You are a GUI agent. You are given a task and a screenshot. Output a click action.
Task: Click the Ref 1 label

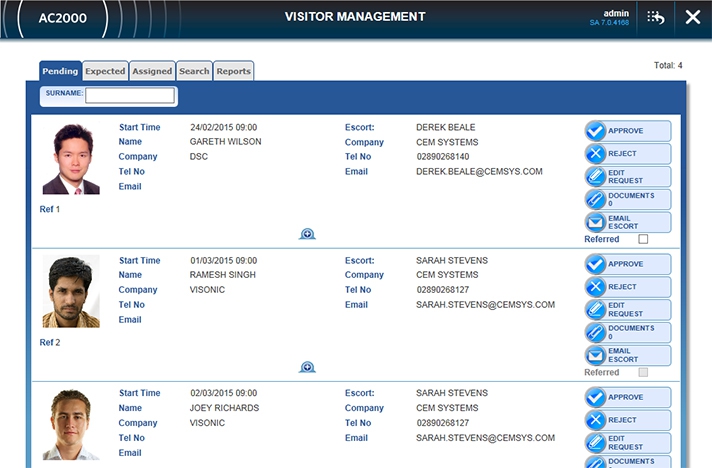pos(49,209)
